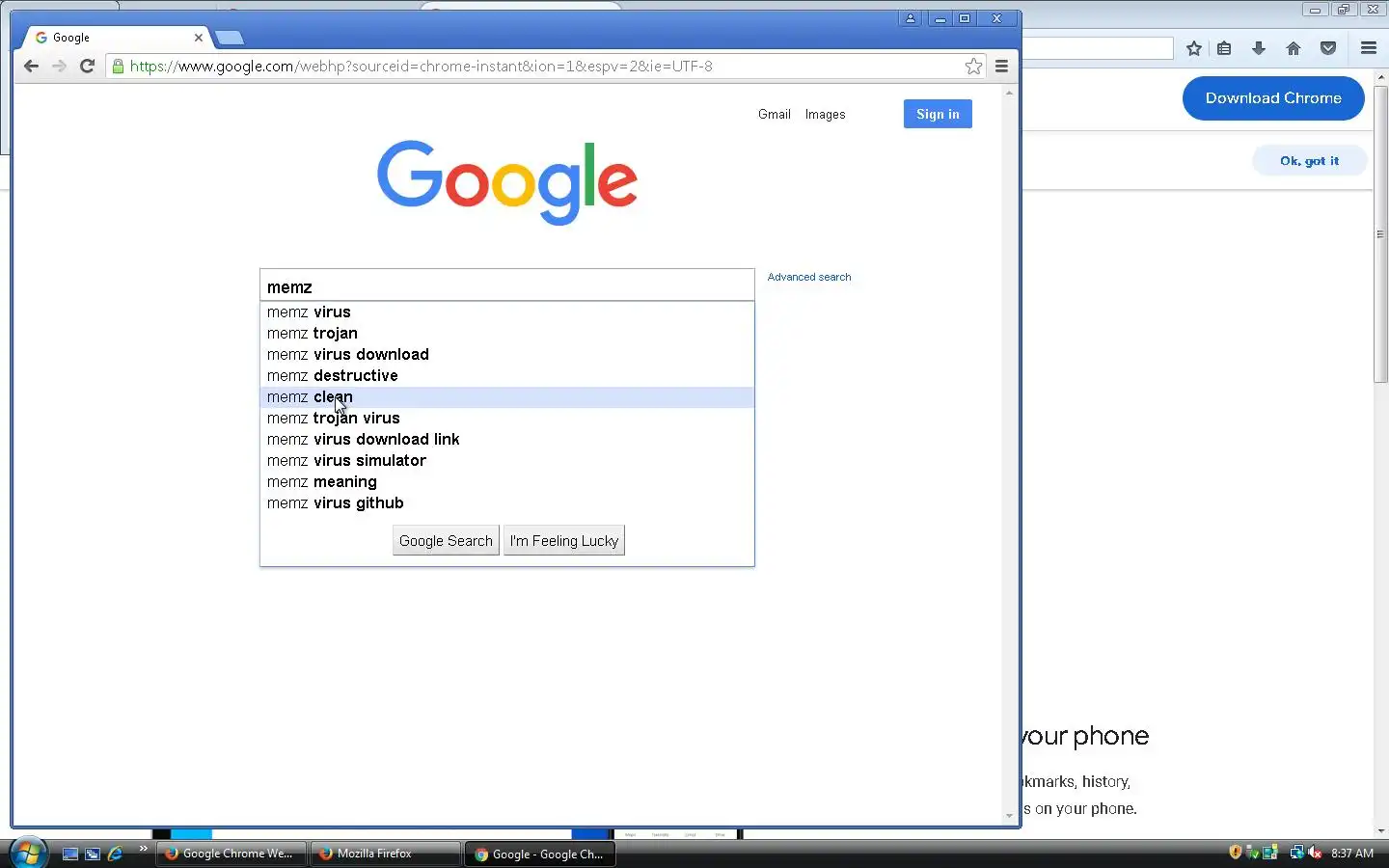1389x868 pixels.
Task: Reload the Google page in Chrome
Action: tap(87, 66)
